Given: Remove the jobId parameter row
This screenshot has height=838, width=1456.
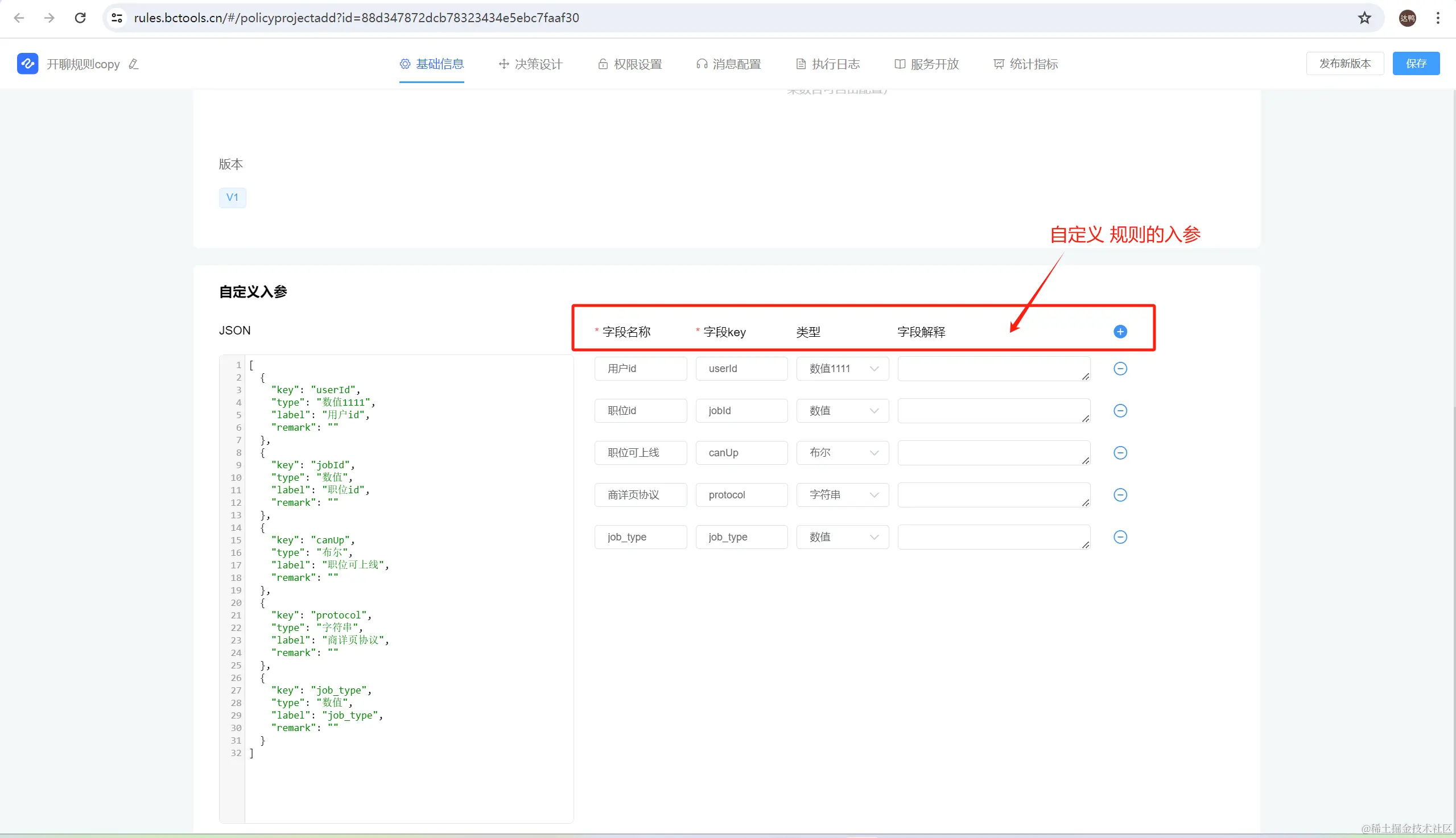Looking at the screenshot, I should tap(1120, 410).
